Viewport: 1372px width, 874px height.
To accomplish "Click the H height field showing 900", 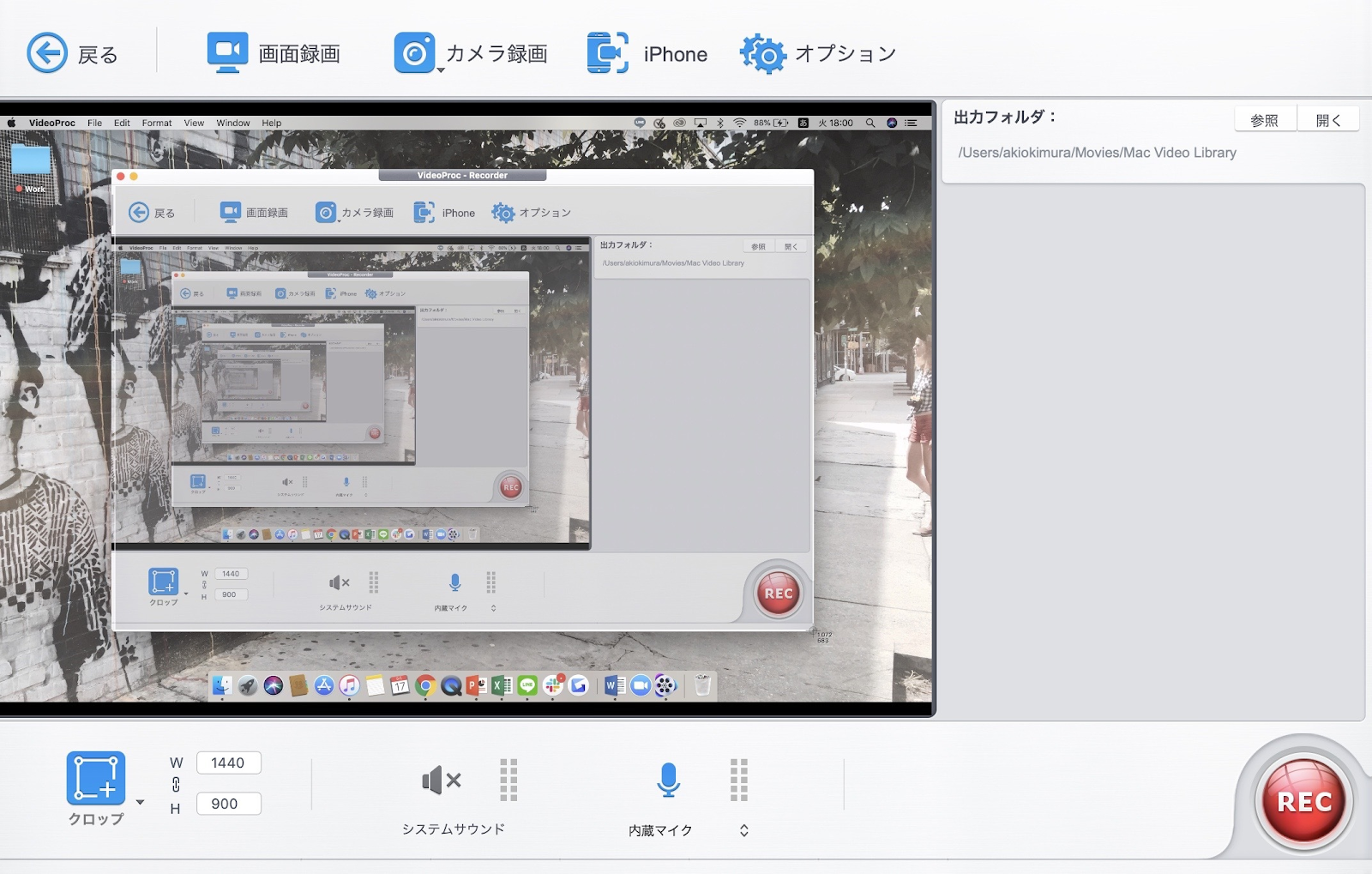I will (228, 804).
